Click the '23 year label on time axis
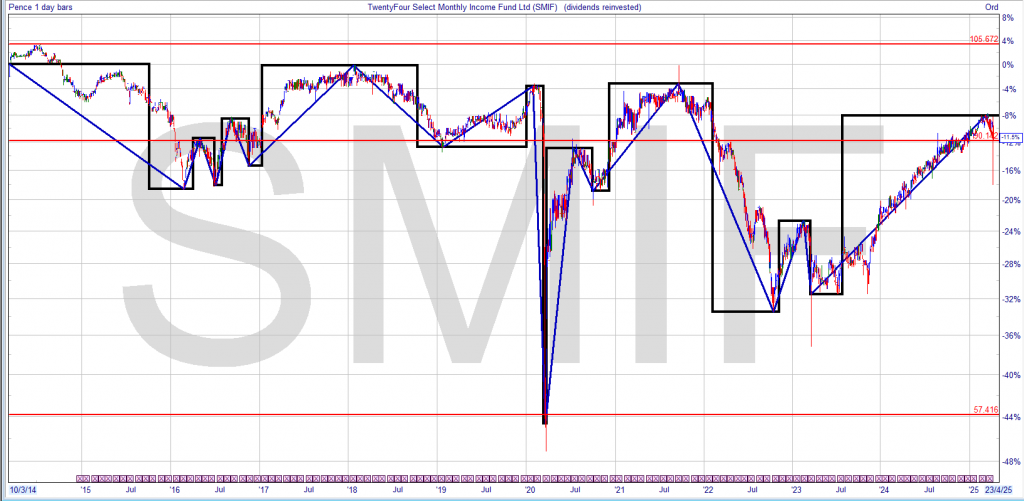 (x=797, y=489)
